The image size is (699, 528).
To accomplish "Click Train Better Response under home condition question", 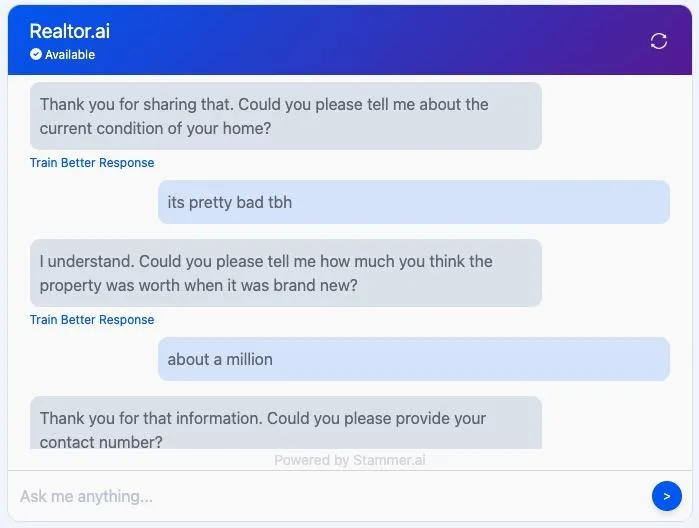I will pos(92,163).
